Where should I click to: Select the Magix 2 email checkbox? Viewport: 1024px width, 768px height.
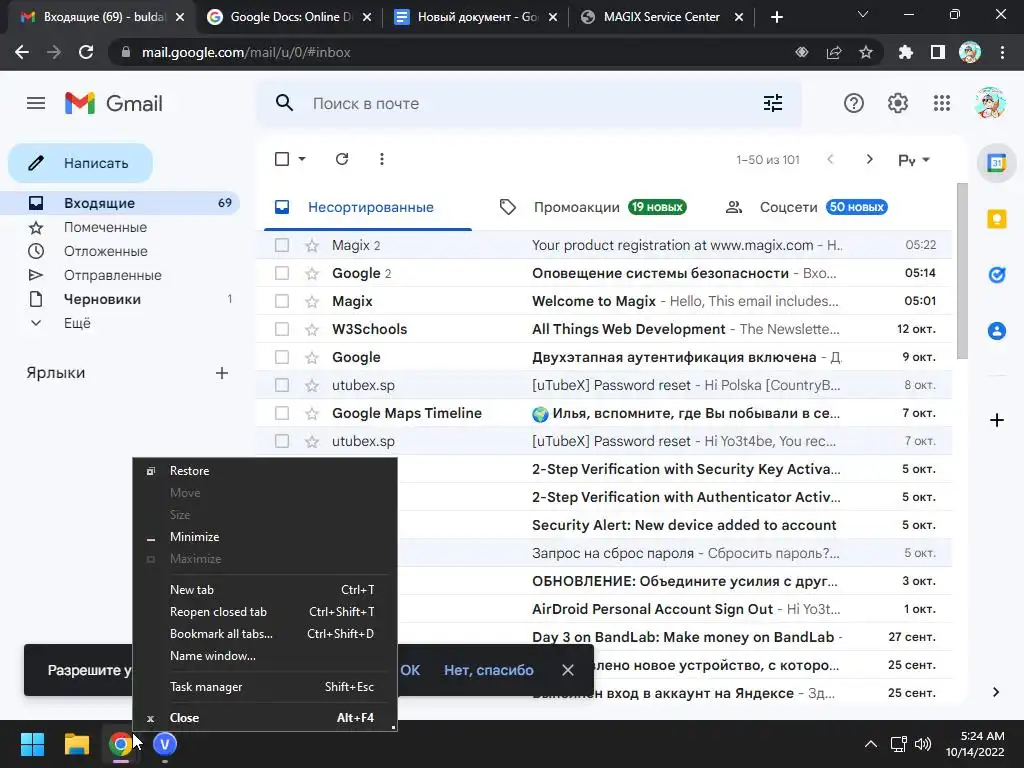click(282, 245)
